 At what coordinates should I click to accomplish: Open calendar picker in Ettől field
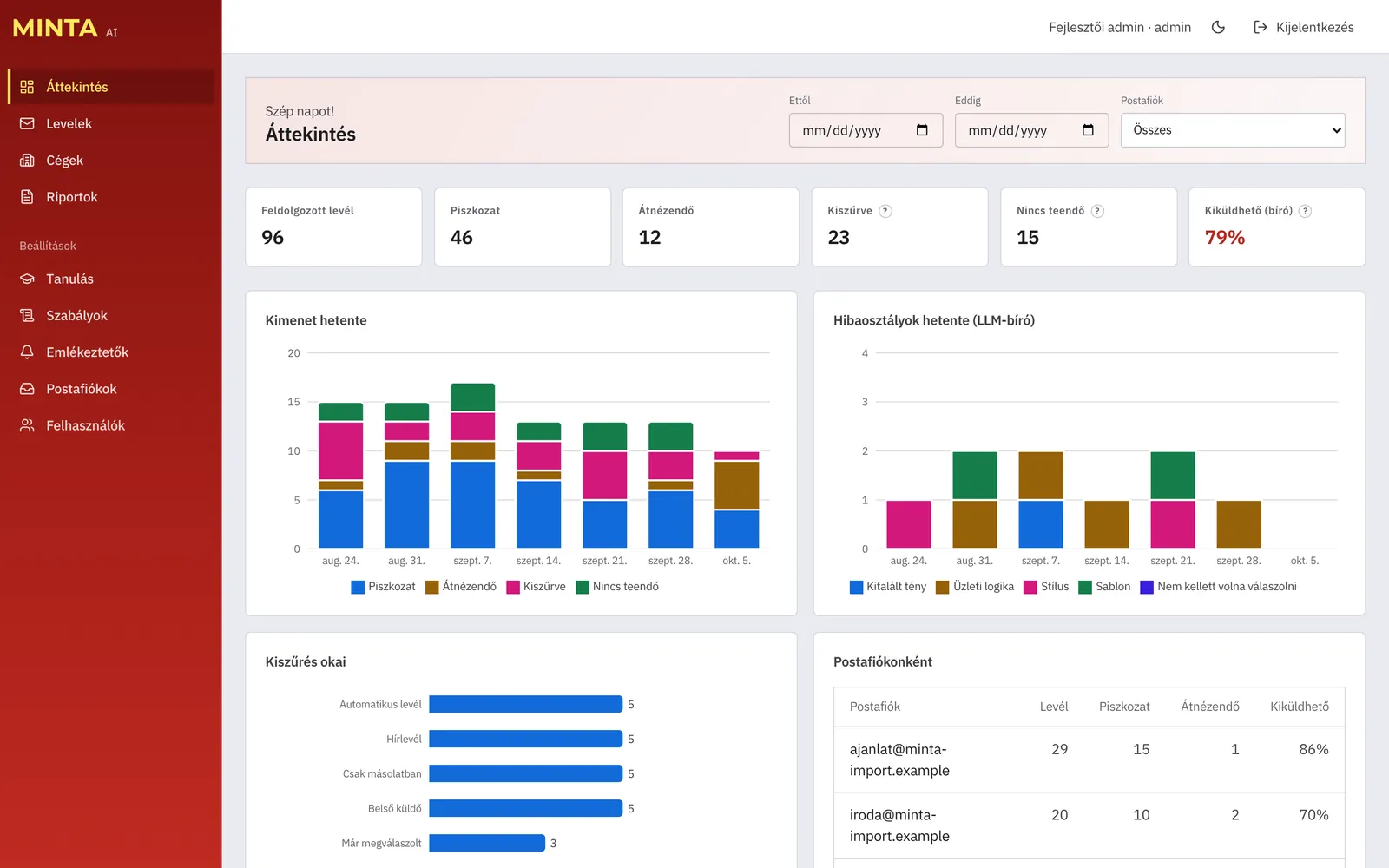[x=922, y=130]
